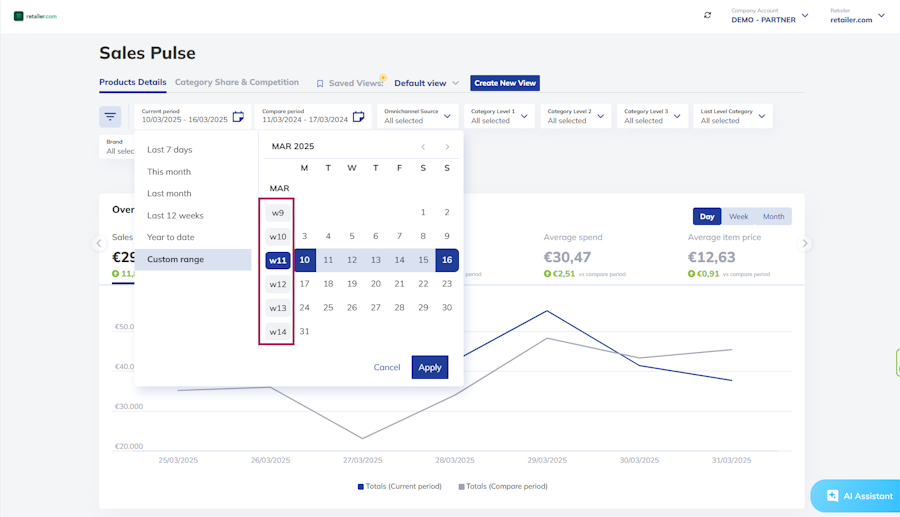The height and width of the screenshot is (517, 900).
Task: Switch chart granularity to Week
Action: 738,216
